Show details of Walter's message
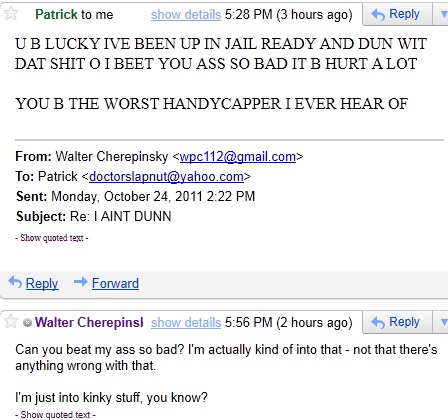Image resolution: width=448 pixels, height=420 pixels. (x=186, y=322)
